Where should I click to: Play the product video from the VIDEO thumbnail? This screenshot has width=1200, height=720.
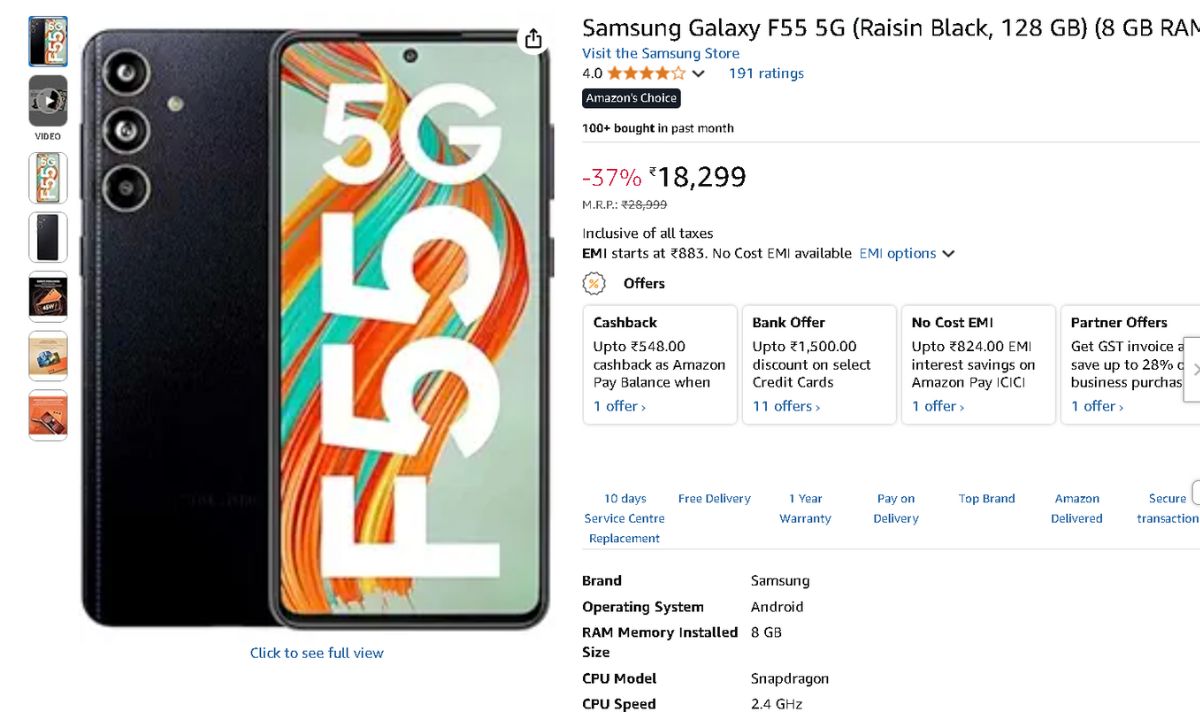48,101
